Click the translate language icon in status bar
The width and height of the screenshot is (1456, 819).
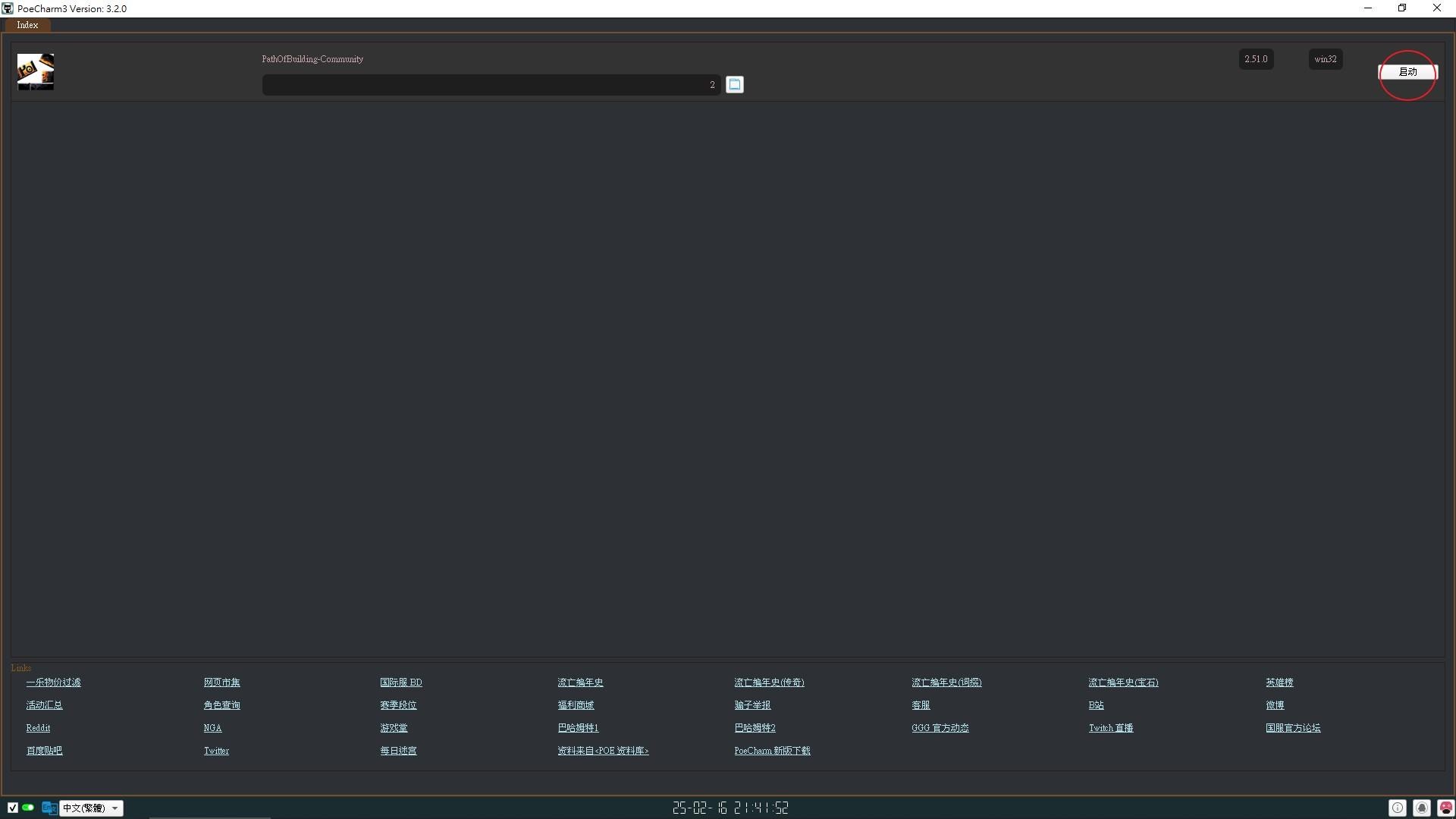pos(49,808)
